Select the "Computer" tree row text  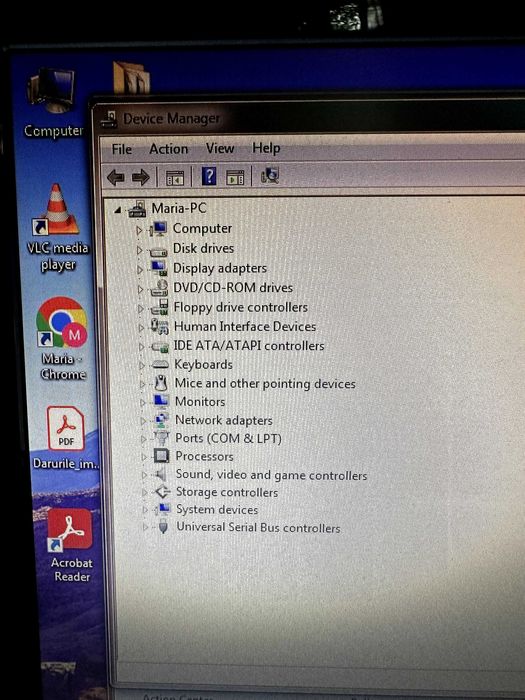(202, 229)
